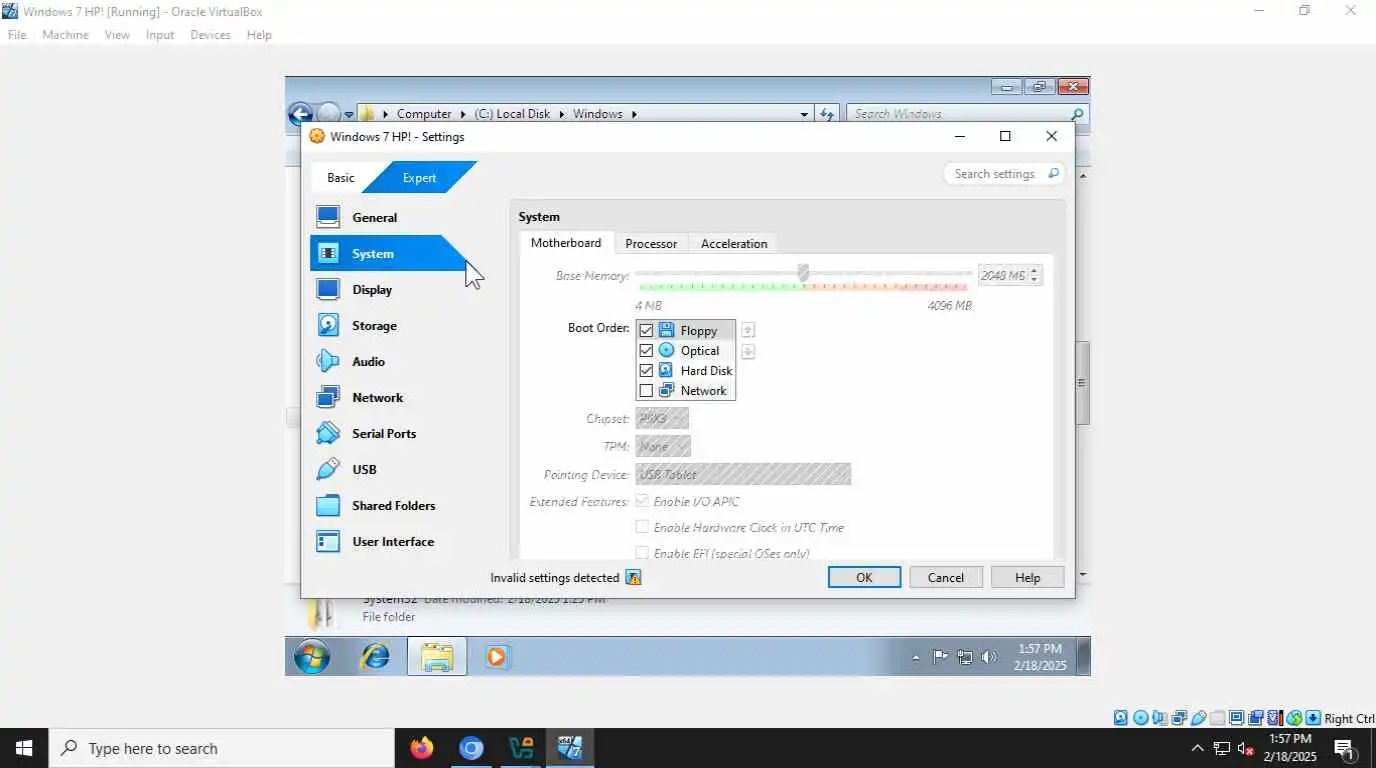Switch to the Acceleration tab
The image size is (1376, 768).
(734, 244)
